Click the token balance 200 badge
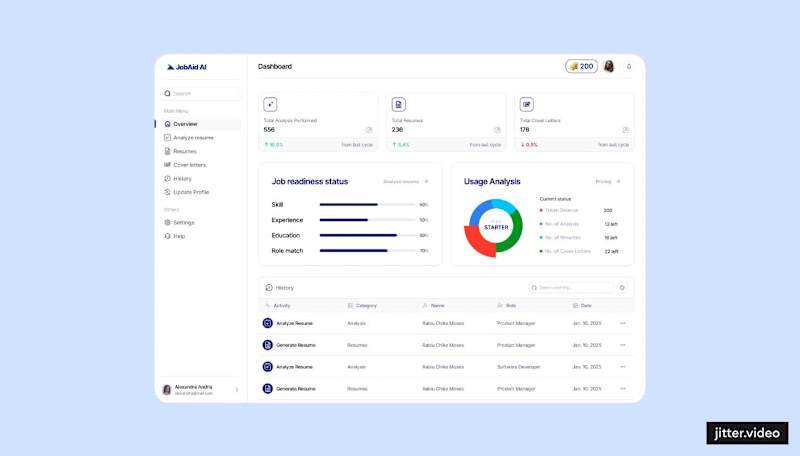800x456 pixels. coord(581,66)
